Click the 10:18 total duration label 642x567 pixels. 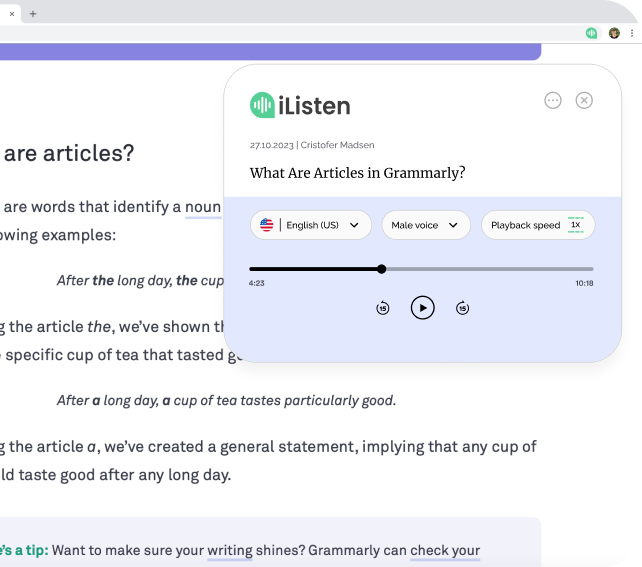point(584,283)
